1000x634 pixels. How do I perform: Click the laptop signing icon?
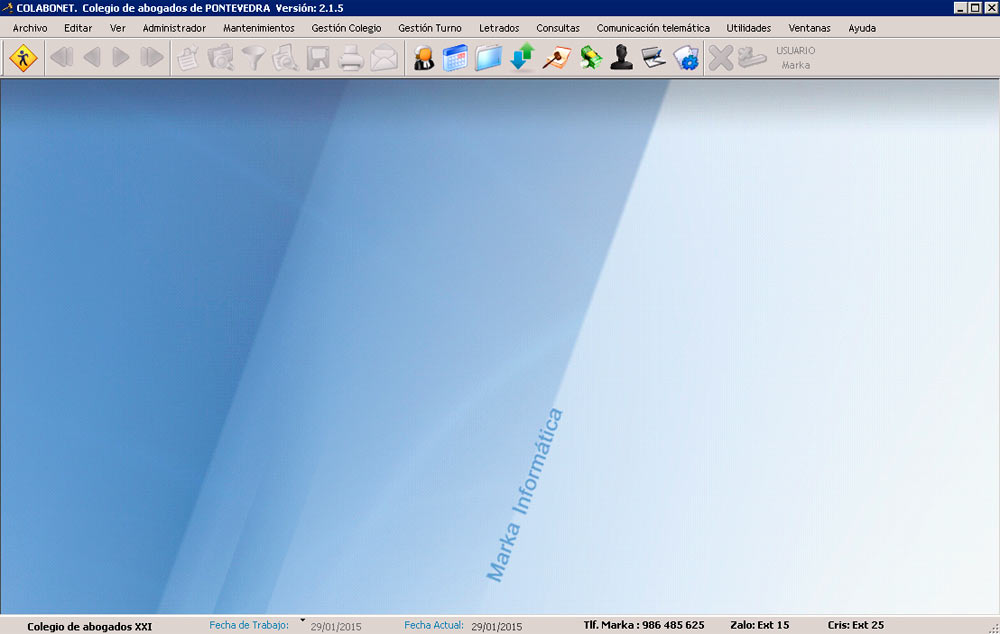click(x=653, y=59)
